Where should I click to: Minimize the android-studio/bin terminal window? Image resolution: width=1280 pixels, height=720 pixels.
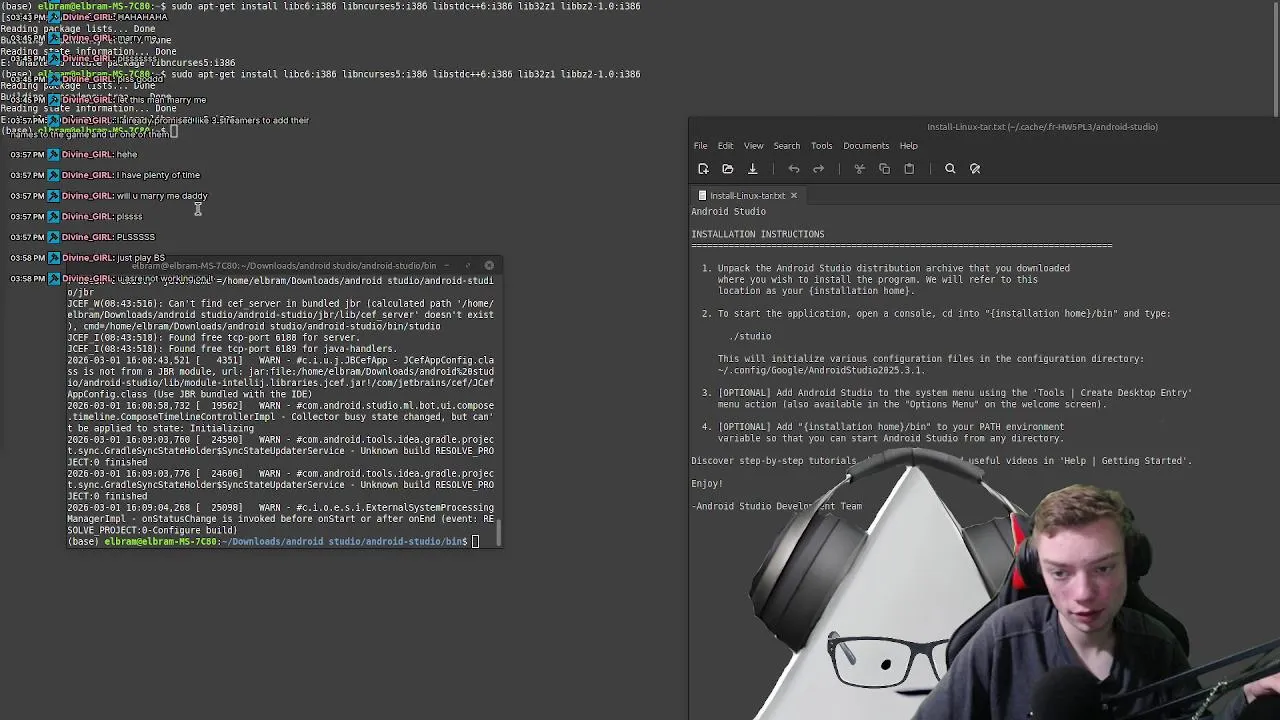tap(446, 266)
